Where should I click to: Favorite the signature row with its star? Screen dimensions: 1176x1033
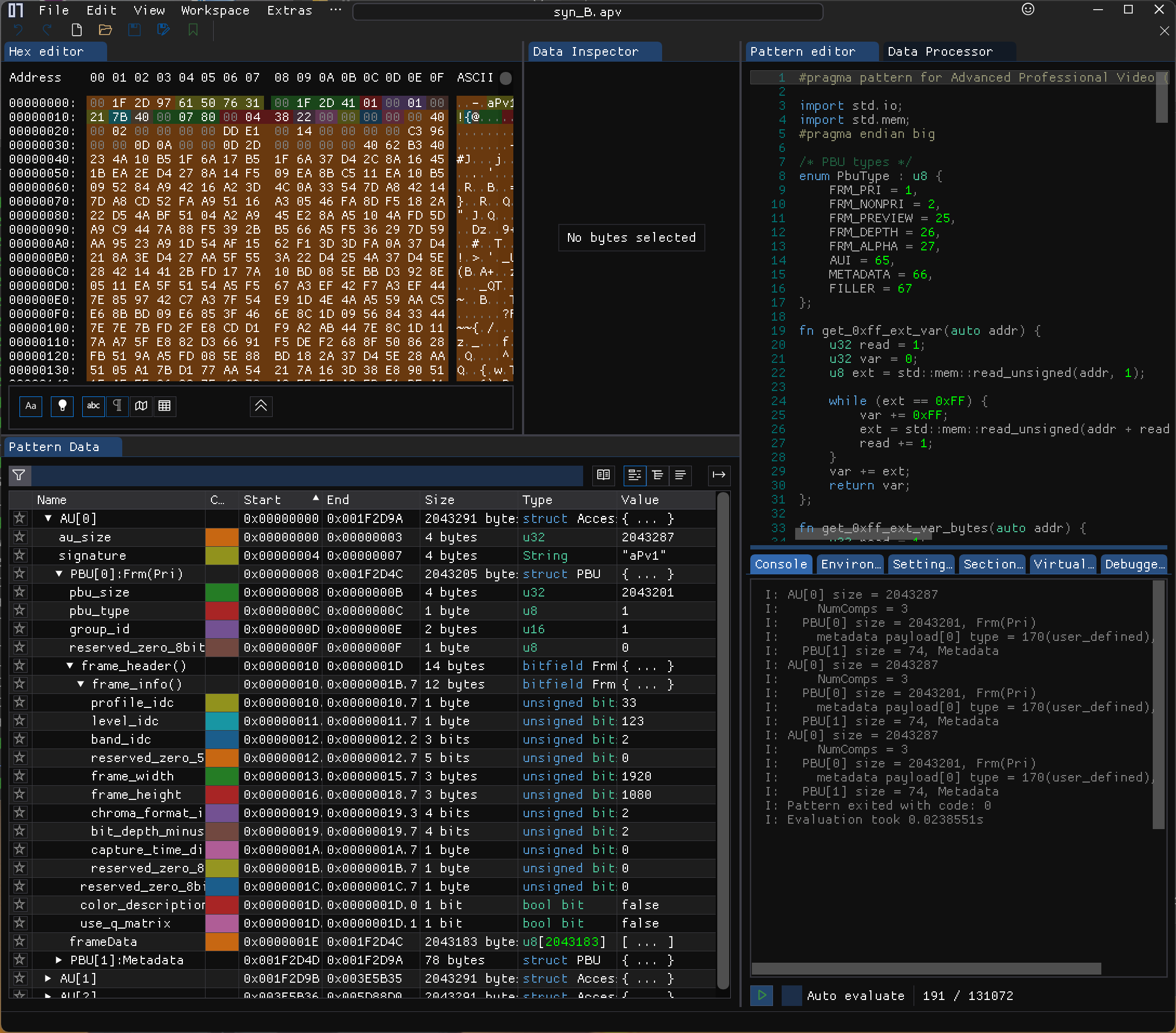click(19, 555)
